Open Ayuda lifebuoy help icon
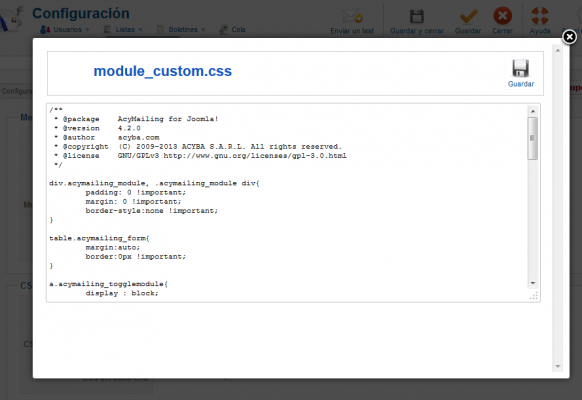This screenshot has height=400, width=582. [x=540, y=16]
